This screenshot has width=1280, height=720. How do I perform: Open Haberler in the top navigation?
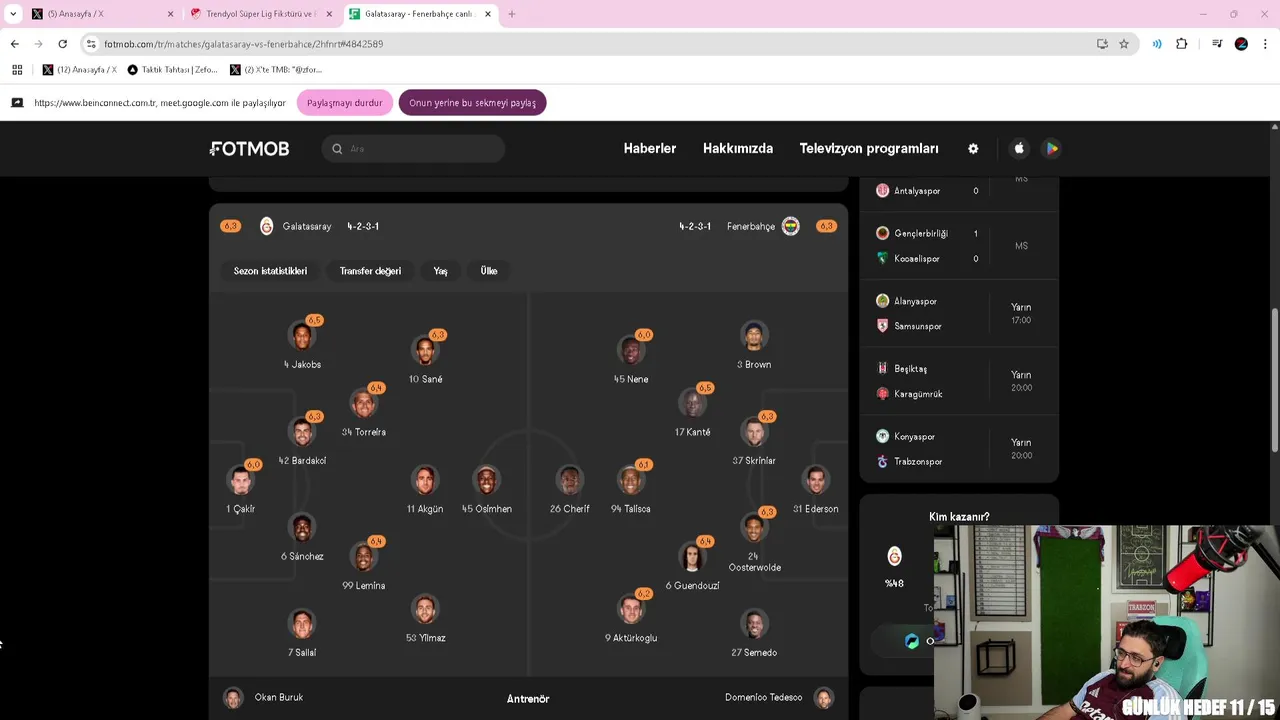(650, 148)
